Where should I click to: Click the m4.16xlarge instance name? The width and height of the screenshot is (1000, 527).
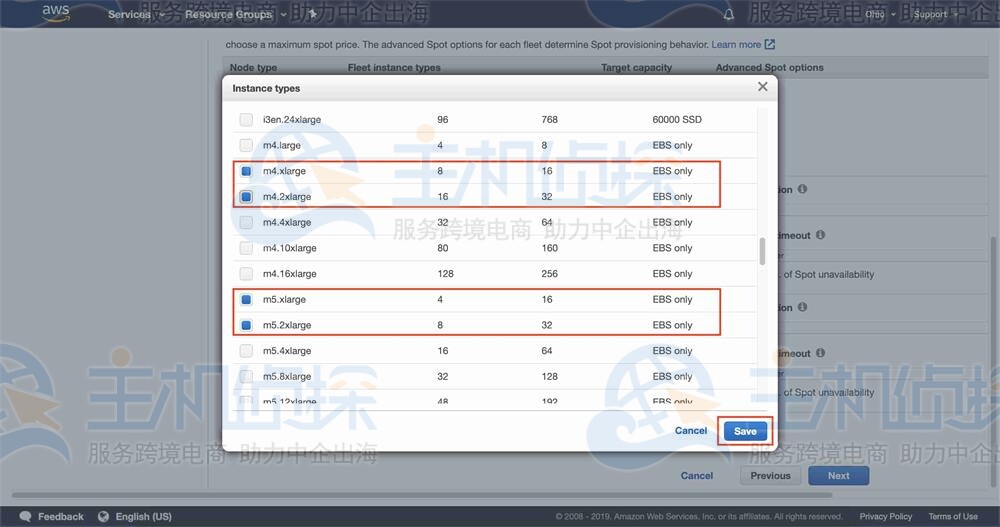[x=290, y=274]
